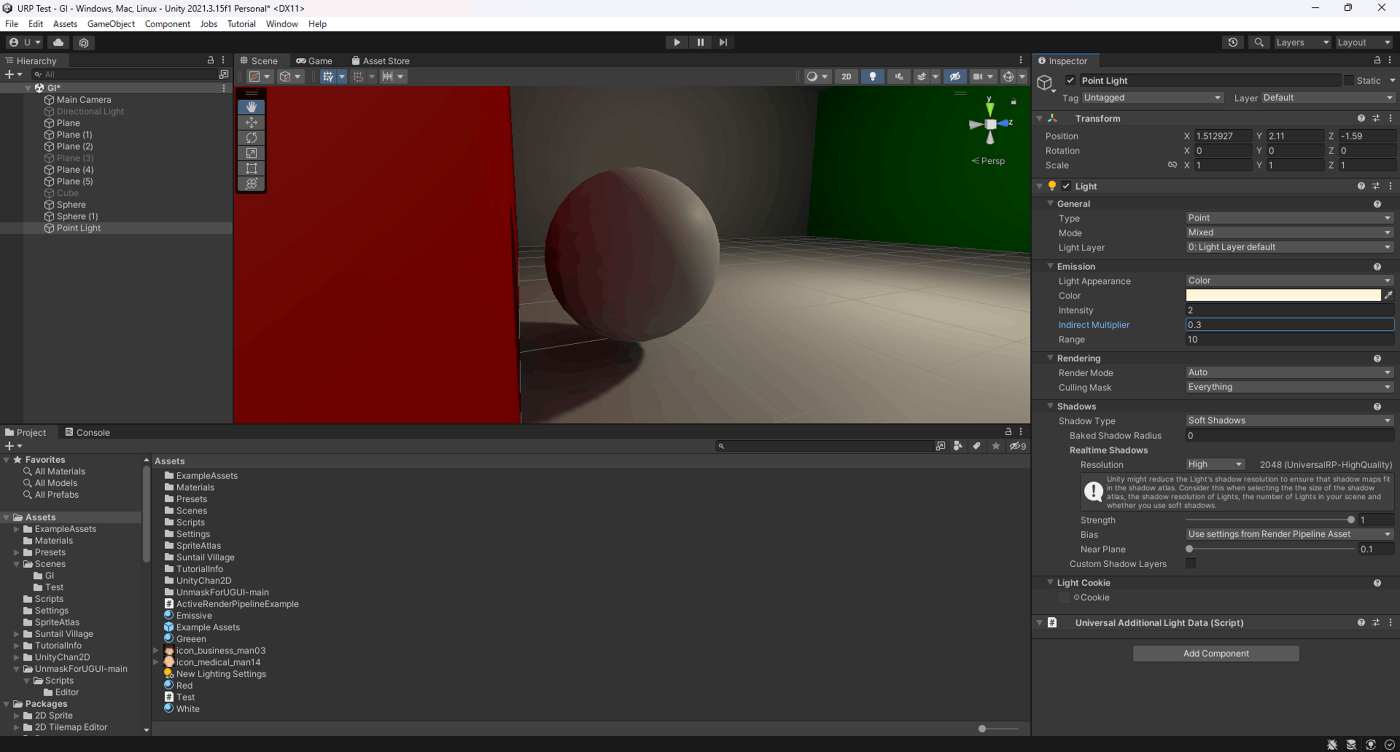
Task: Open the Unity account button
Action: click(x=24, y=43)
